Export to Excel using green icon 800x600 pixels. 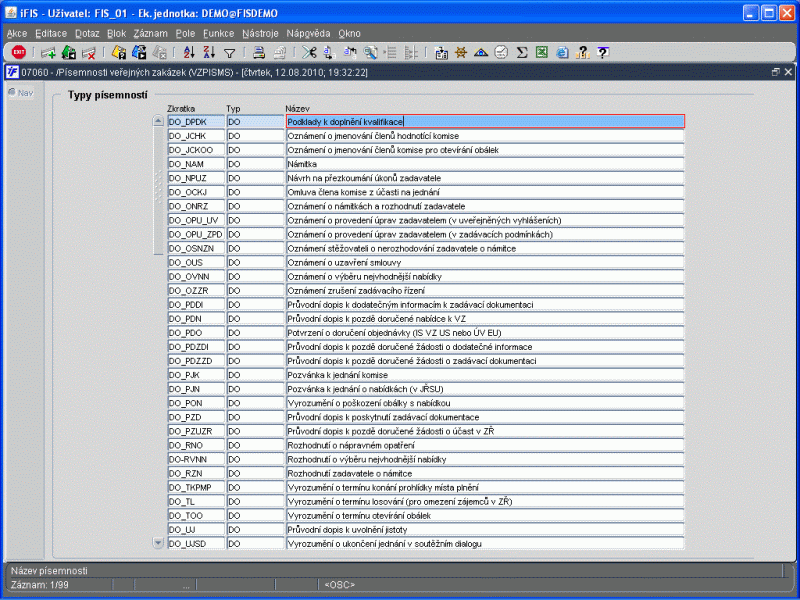[x=541, y=52]
